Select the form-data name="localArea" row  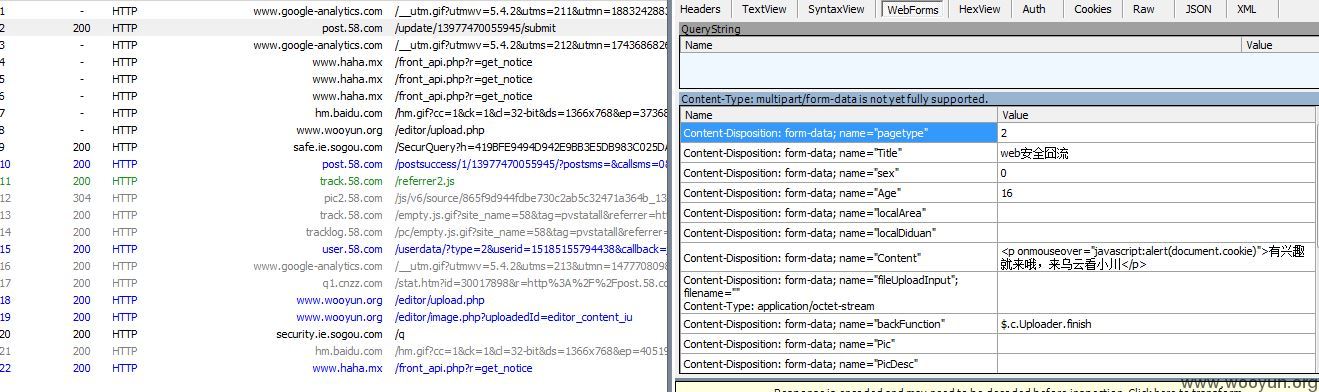click(x=838, y=213)
